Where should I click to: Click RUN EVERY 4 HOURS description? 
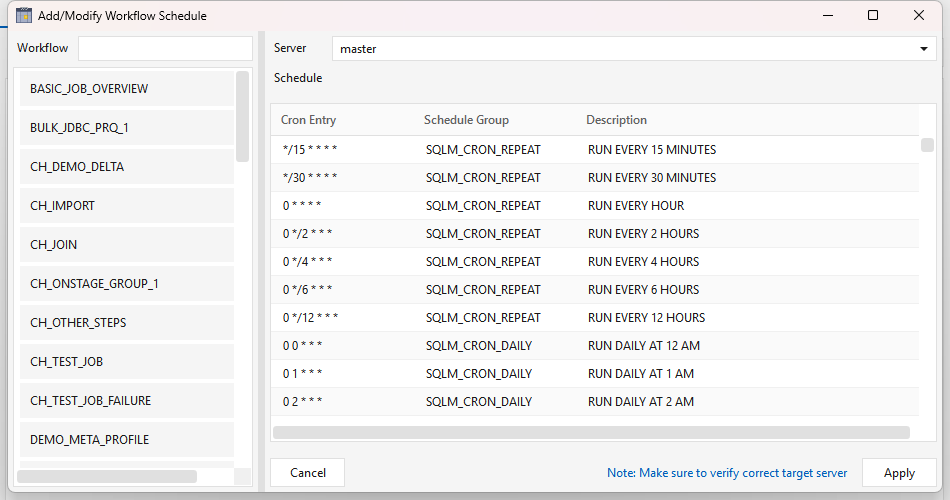tap(643, 261)
